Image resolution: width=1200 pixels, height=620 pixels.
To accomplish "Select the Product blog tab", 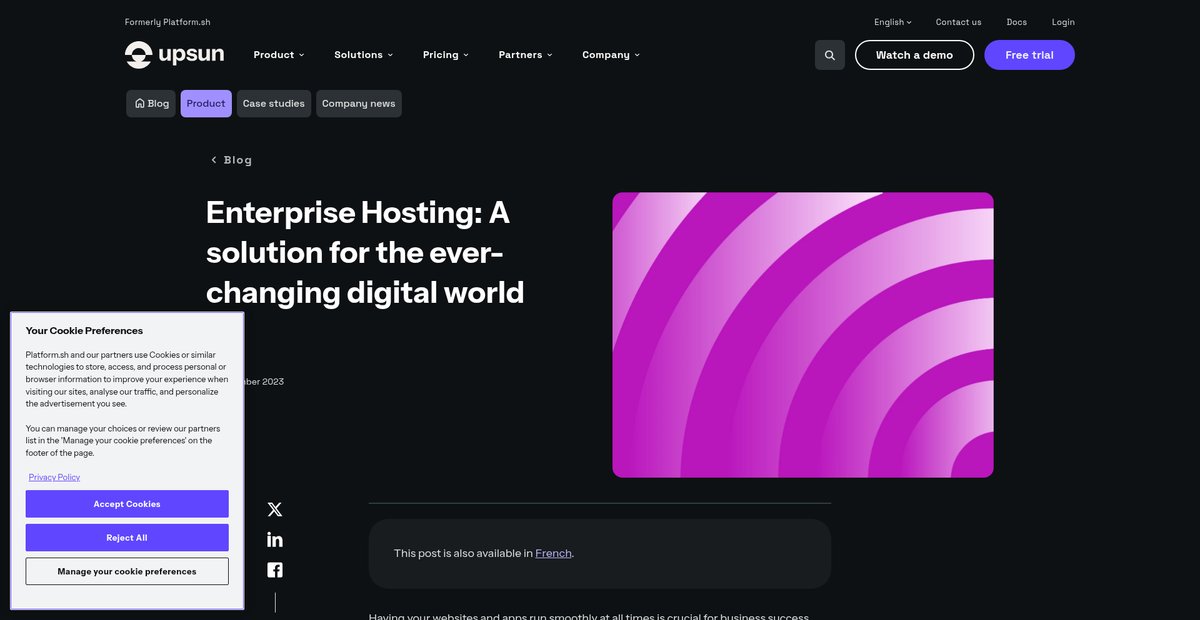I will [x=206, y=104].
